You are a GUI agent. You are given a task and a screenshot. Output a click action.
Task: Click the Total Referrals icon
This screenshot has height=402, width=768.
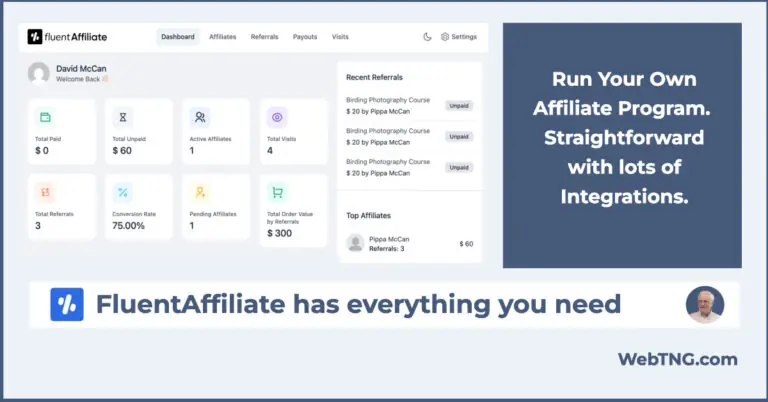click(45, 192)
